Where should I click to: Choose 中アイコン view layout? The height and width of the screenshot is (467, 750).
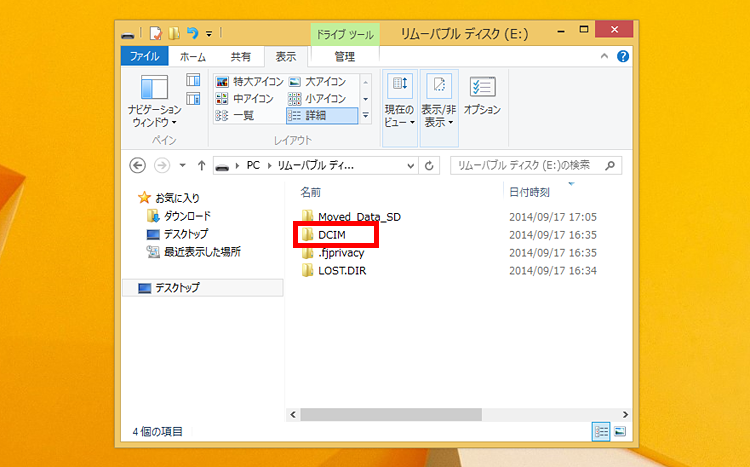(x=250, y=98)
